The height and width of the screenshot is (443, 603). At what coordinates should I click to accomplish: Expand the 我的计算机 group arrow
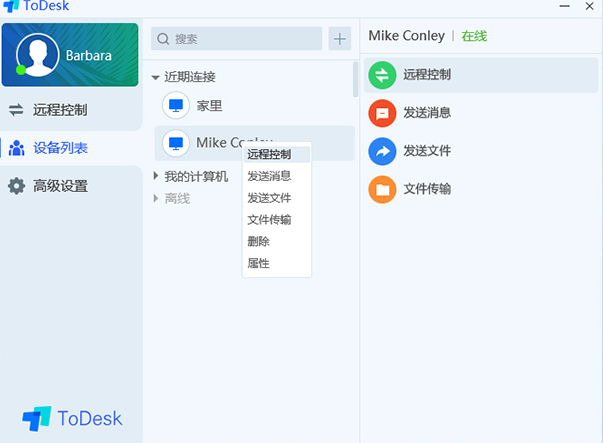(x=156, y=176)
